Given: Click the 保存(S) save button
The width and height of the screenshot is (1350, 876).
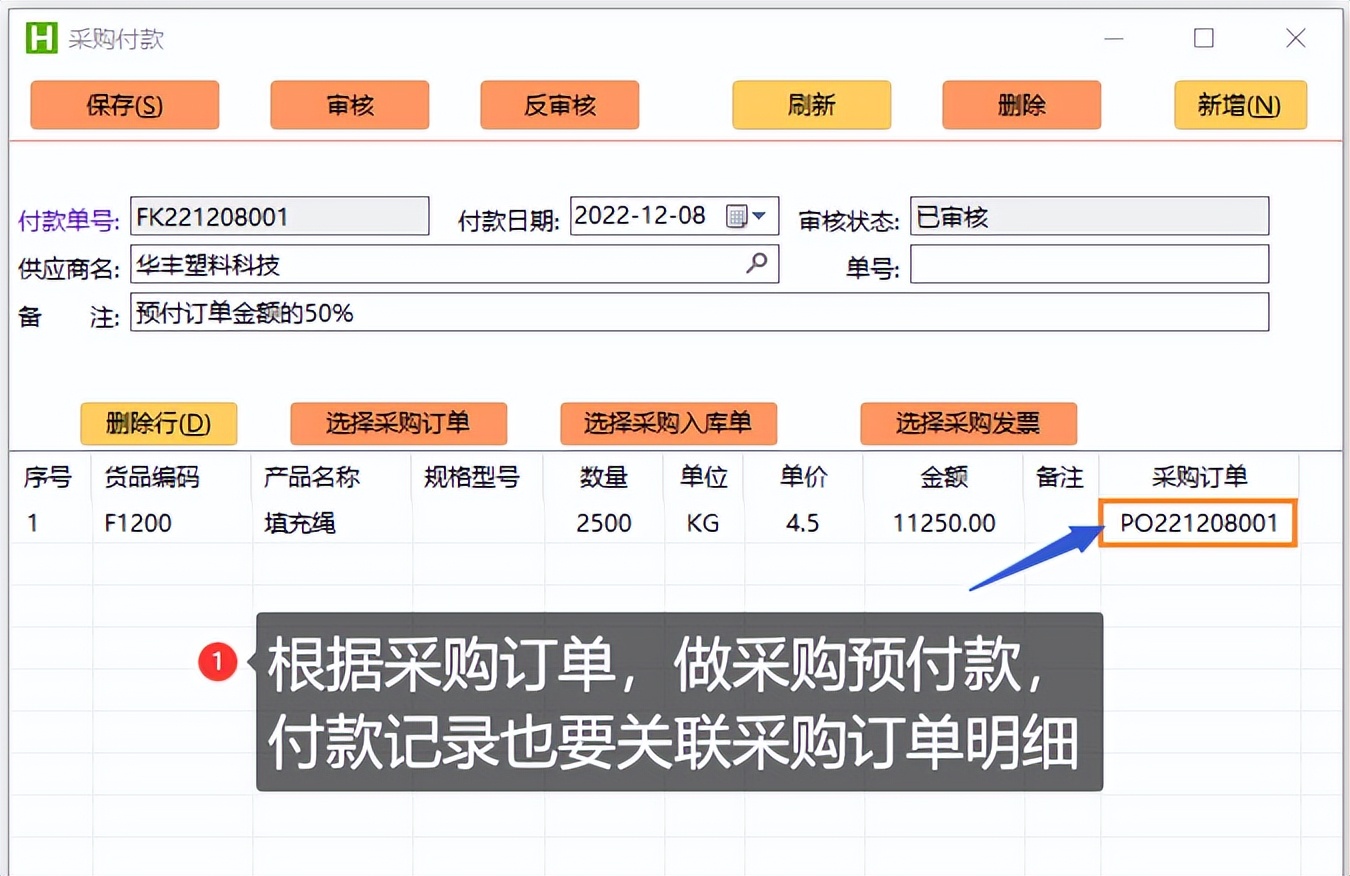Looking at the screenshot, I should (124, 104).
